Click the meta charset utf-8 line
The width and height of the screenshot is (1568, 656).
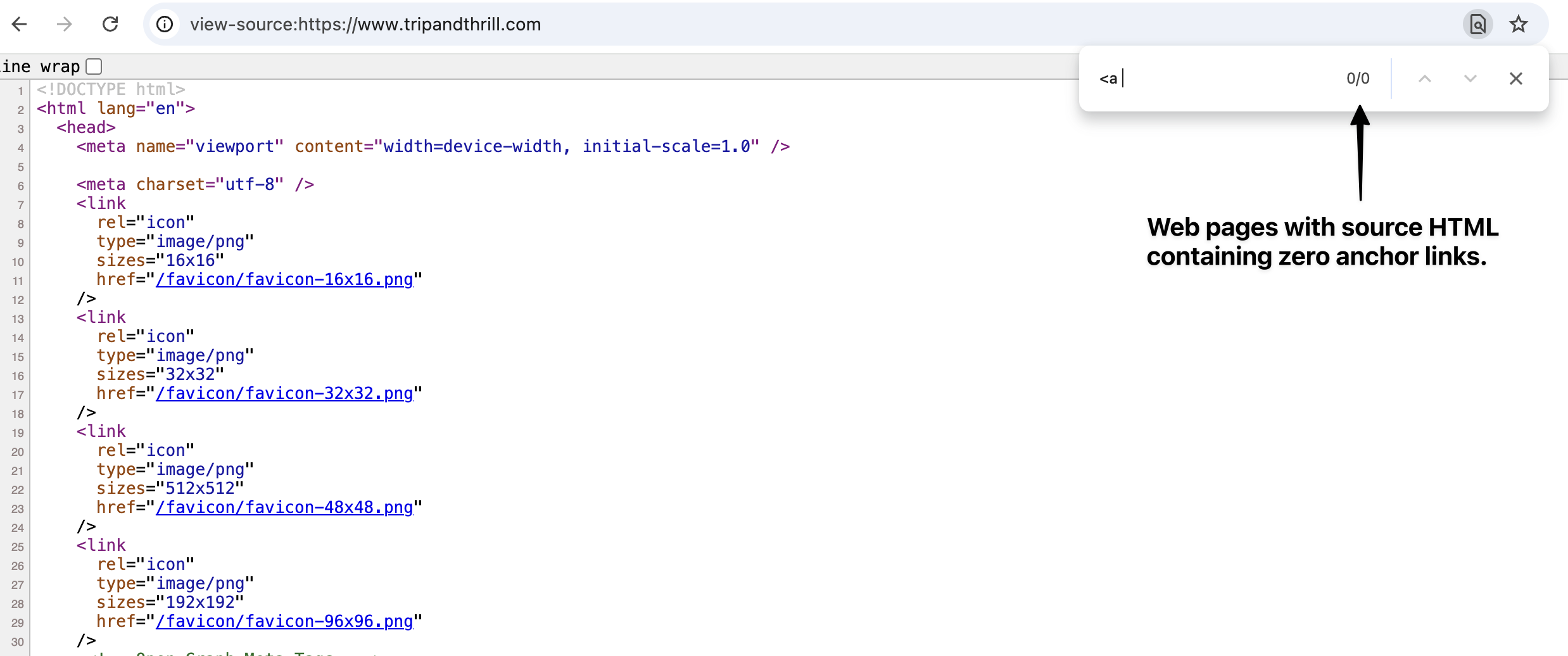click(195, 184)
